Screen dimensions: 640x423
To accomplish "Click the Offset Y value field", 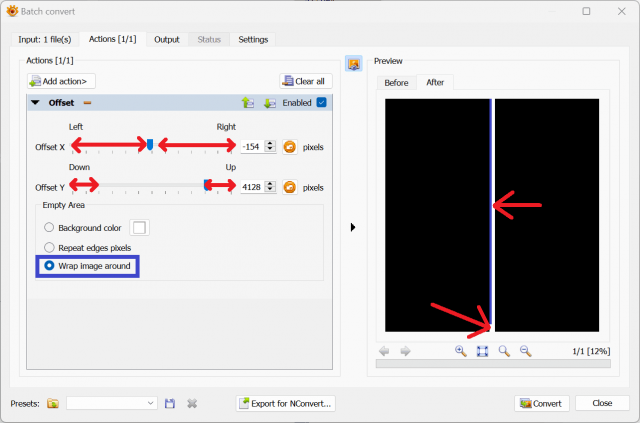I will click(x=253, y=187).
